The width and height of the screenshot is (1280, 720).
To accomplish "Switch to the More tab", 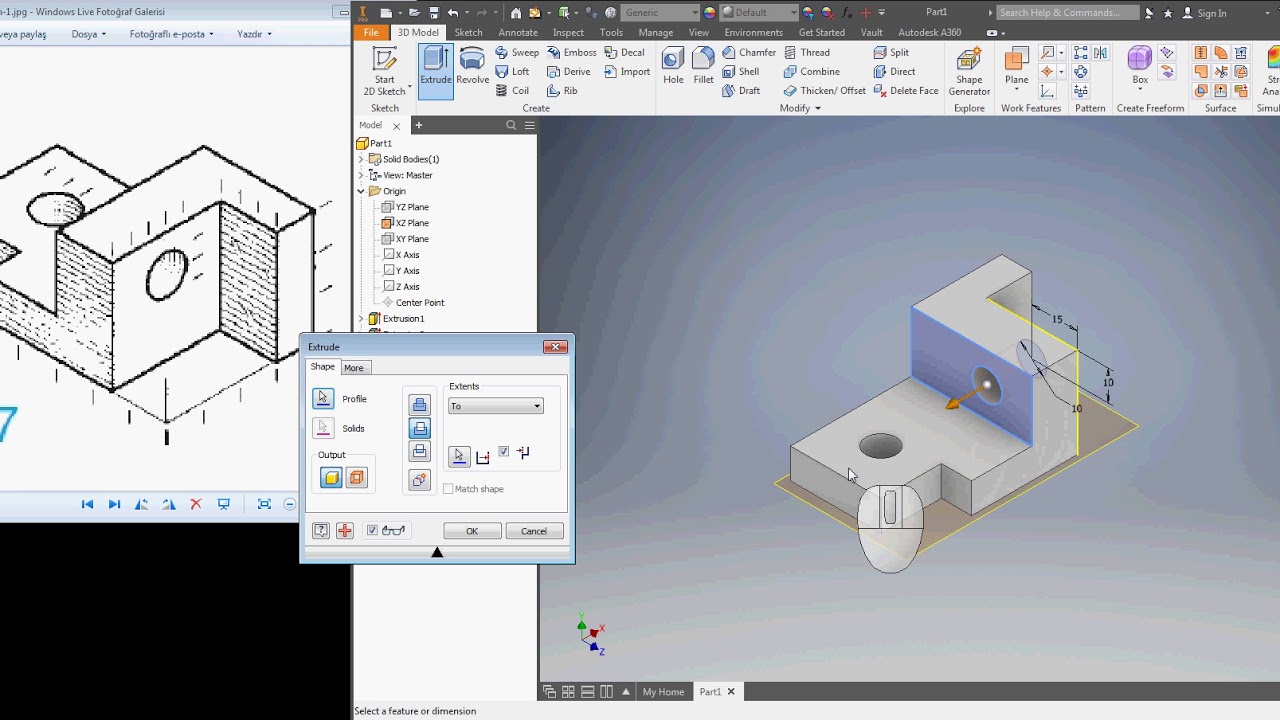I will (x=354, y=368).
